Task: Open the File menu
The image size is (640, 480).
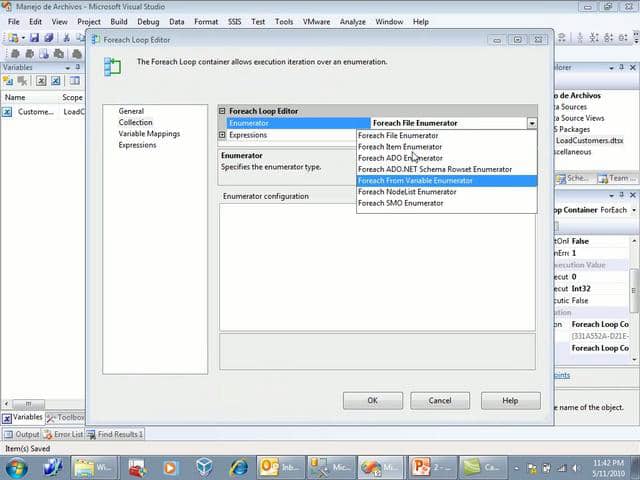Action: [x=13, y=22]
